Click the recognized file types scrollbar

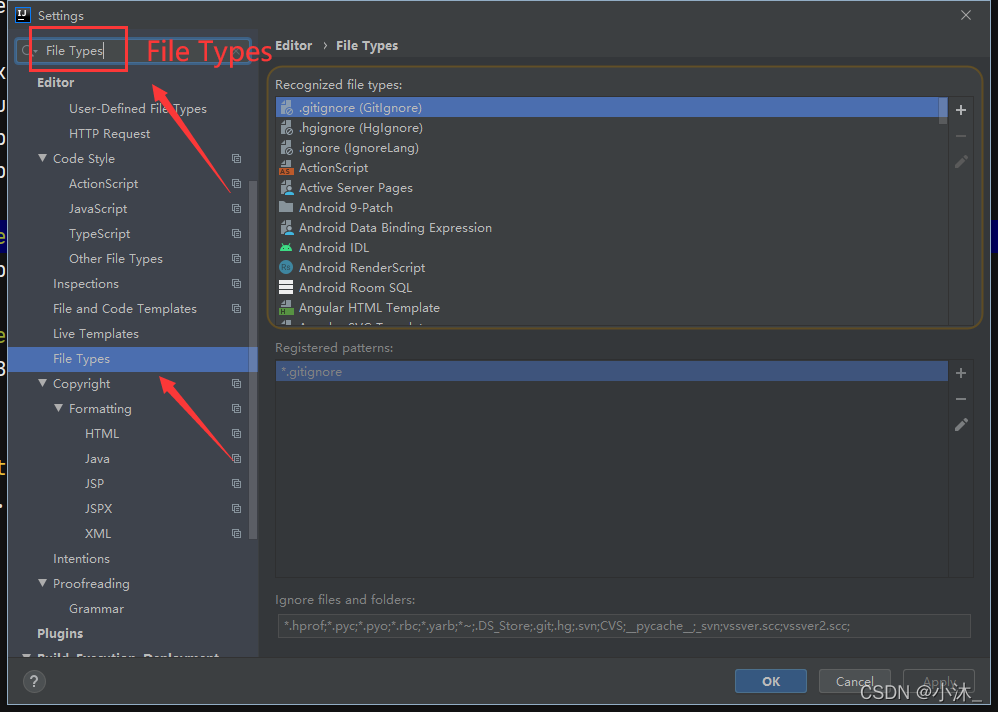point(943,110)
